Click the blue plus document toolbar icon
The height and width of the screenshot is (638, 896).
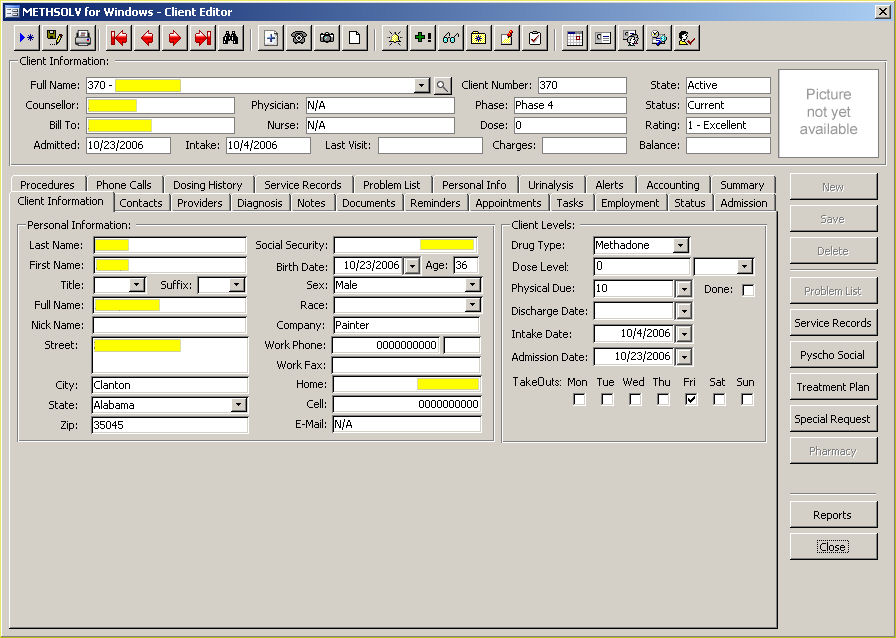coord(271,38)
